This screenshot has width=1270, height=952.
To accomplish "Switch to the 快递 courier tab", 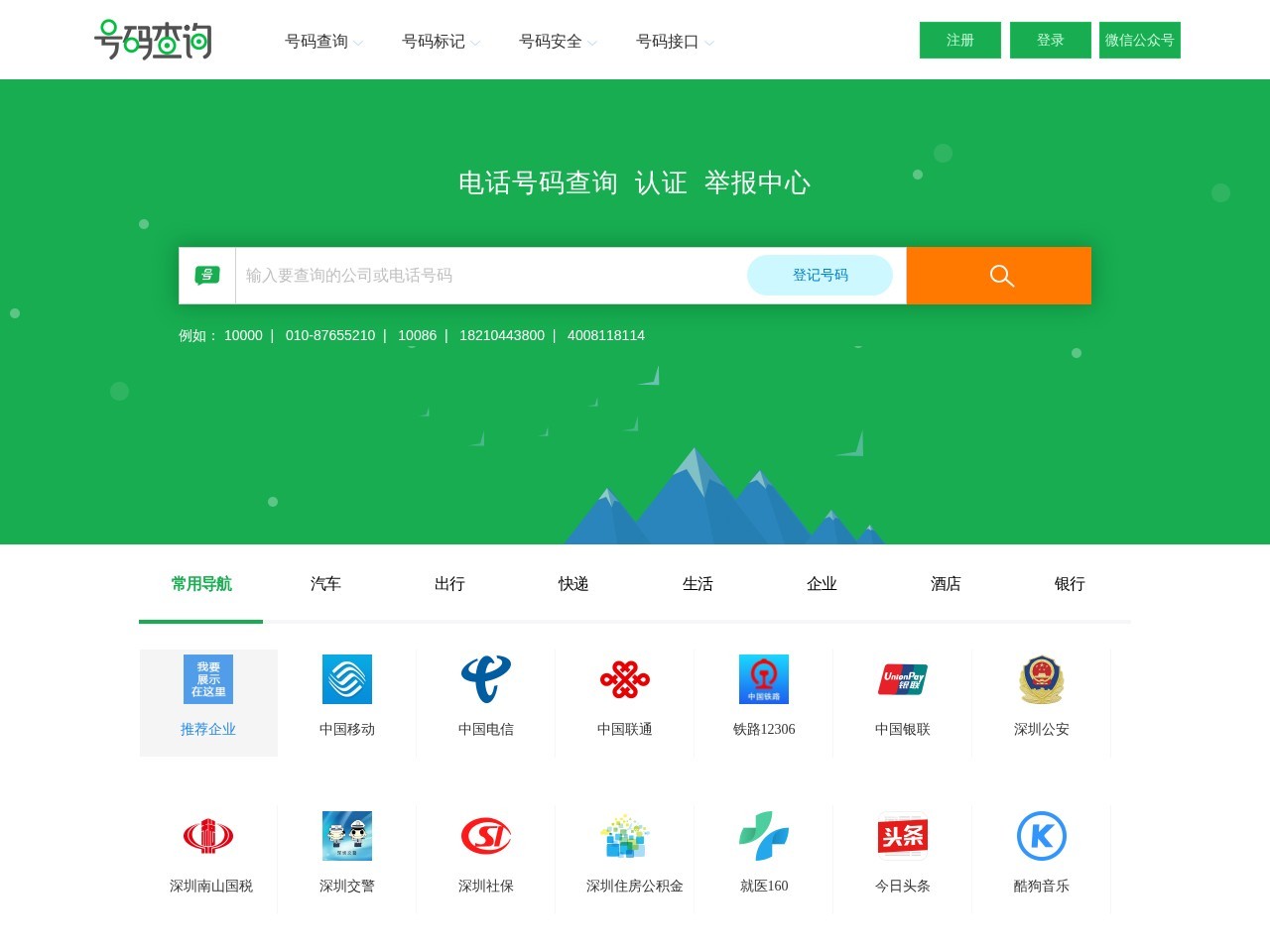I will (x=573, y=584).
